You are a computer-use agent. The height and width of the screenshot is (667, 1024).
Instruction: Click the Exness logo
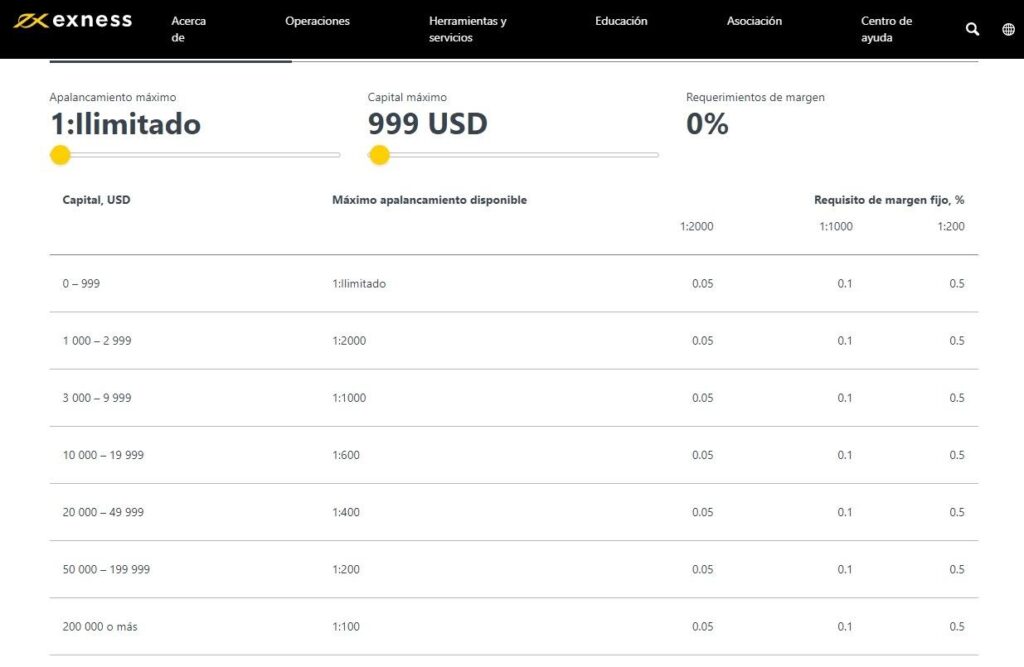72,21
